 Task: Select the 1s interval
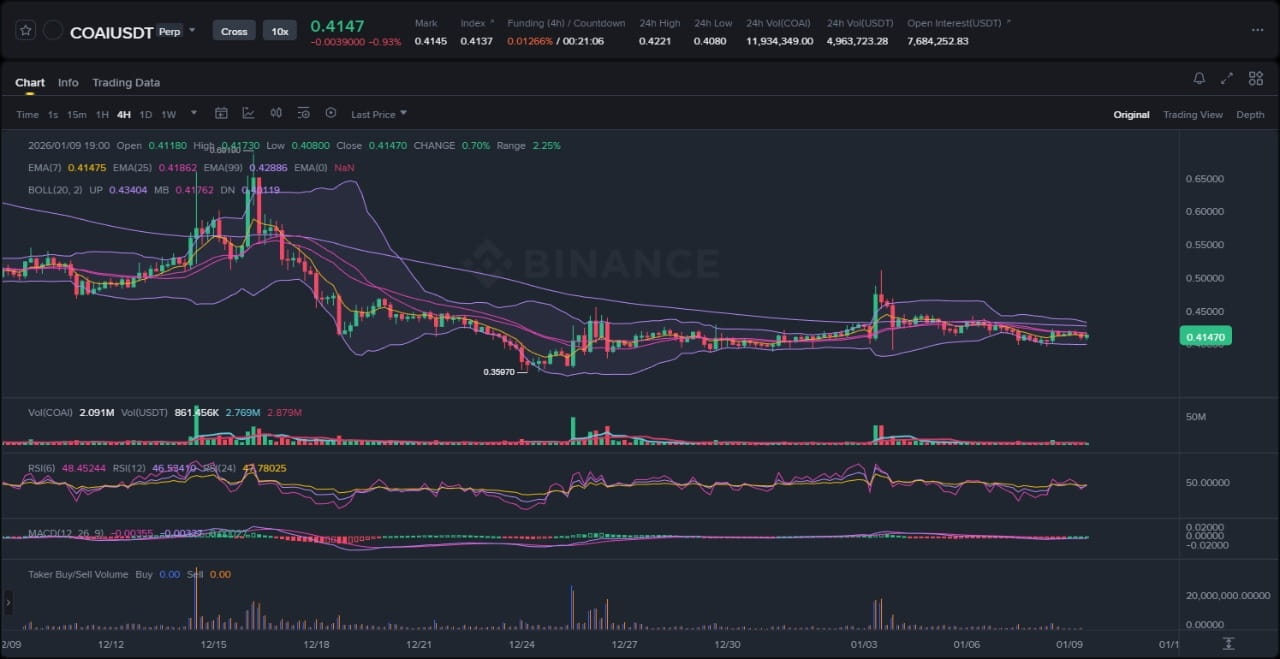[53, 114]
